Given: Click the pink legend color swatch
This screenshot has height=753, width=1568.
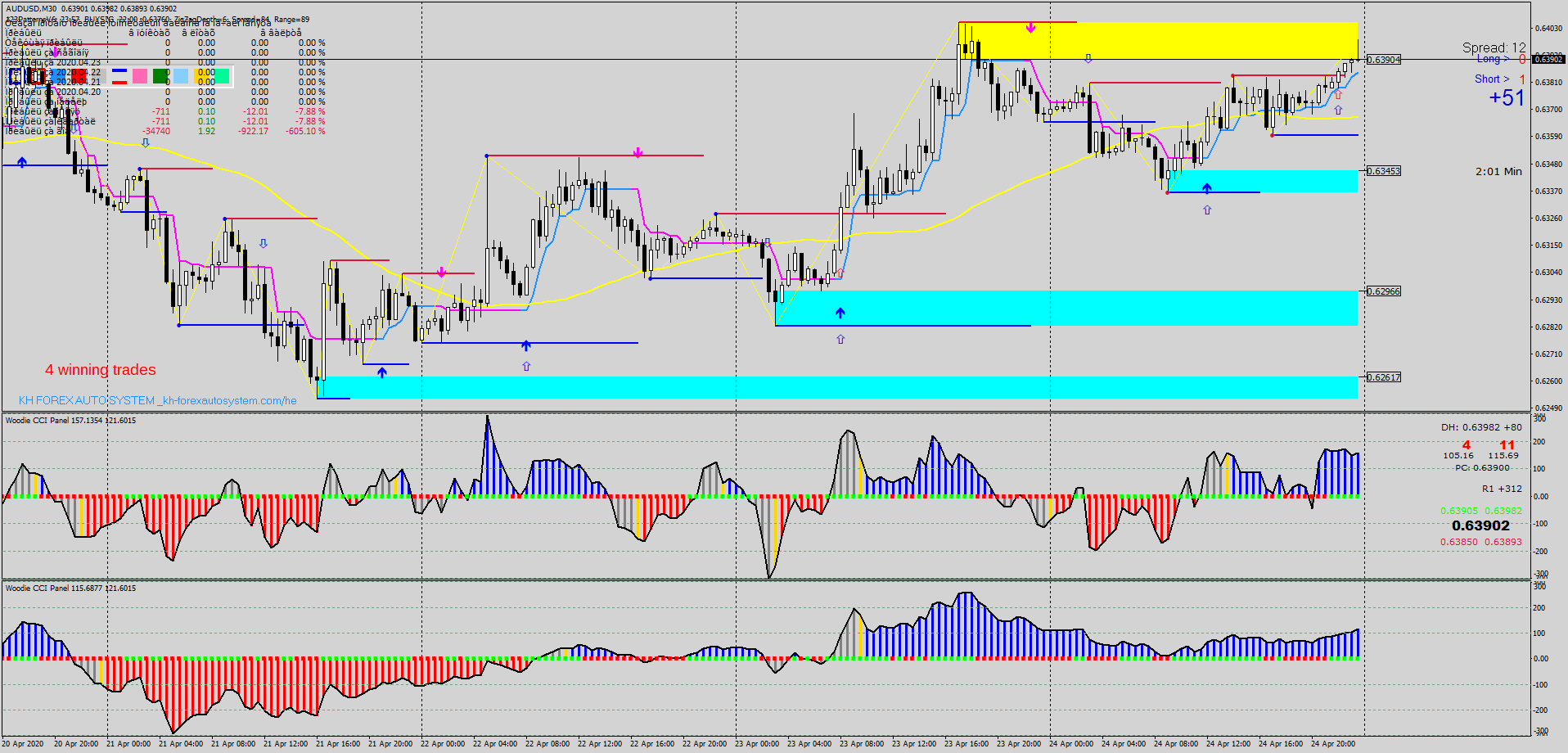Looking at the screenshot, I should (x=140, y=76).
